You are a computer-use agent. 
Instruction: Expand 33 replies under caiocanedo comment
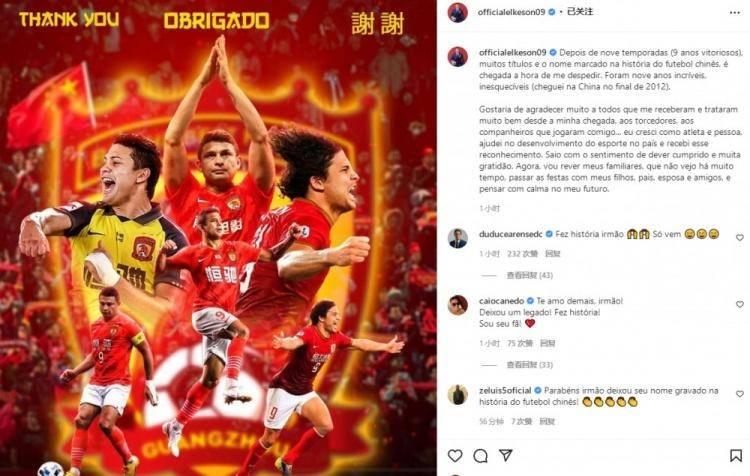(529, 365)
